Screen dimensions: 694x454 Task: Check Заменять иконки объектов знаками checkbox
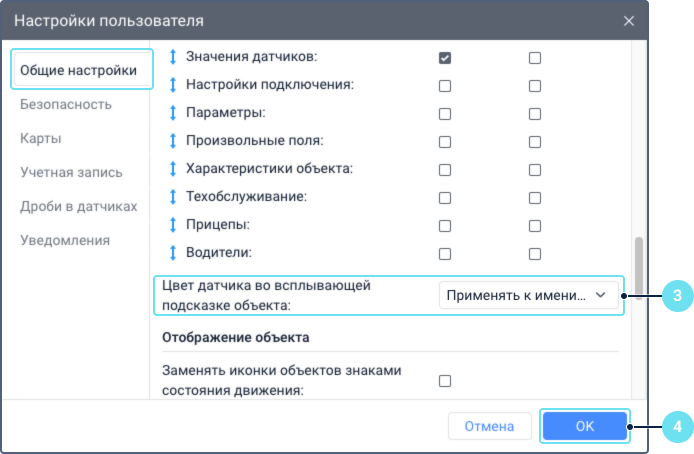pyautogui.click(x=445, y=380)
